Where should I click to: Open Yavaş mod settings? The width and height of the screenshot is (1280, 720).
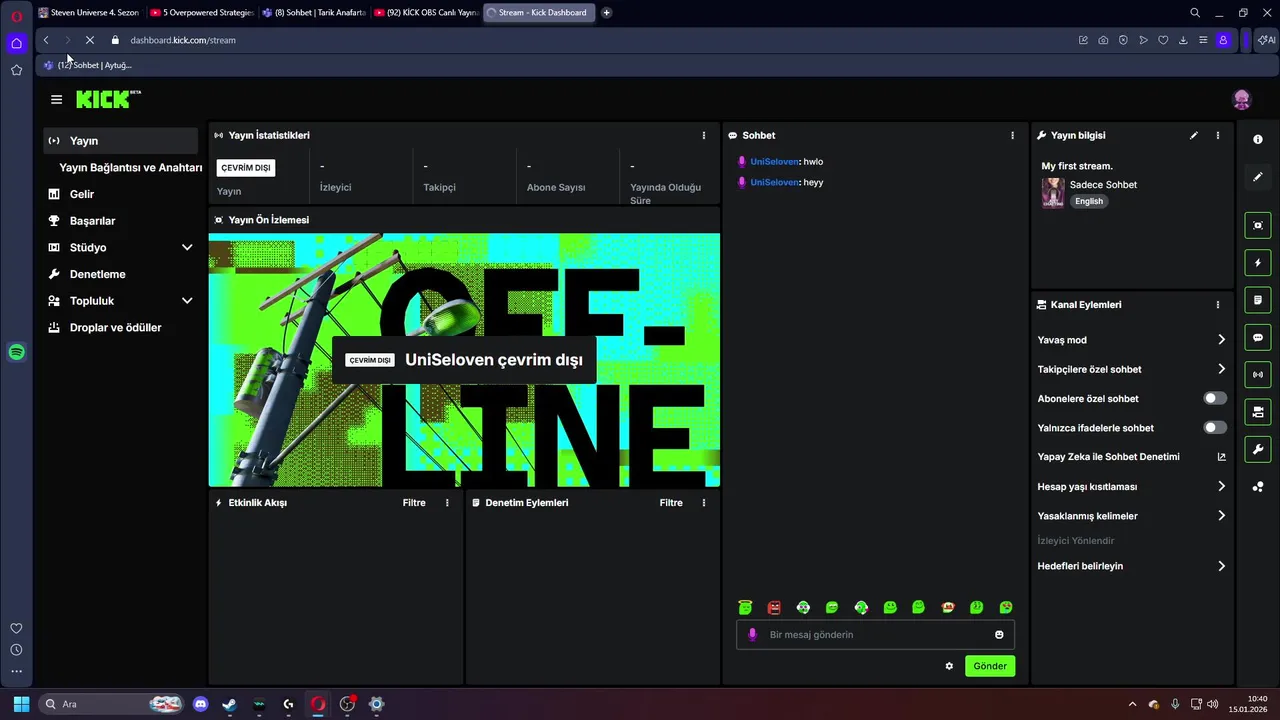pyautogui.click(x=1131, y=340)
